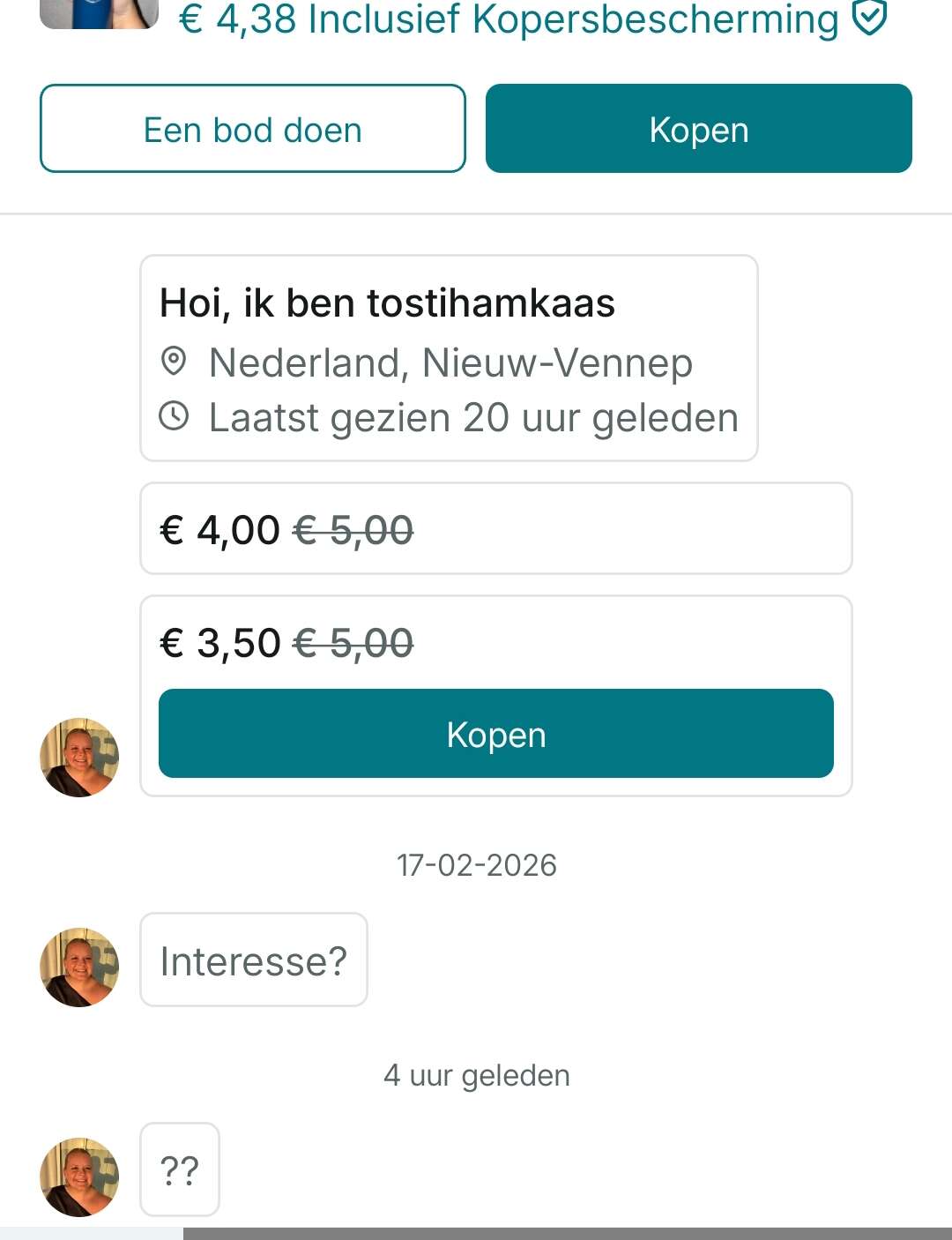Open the item thumbnail photo at top
The image size is (952, 1240).
coord(99,13)
